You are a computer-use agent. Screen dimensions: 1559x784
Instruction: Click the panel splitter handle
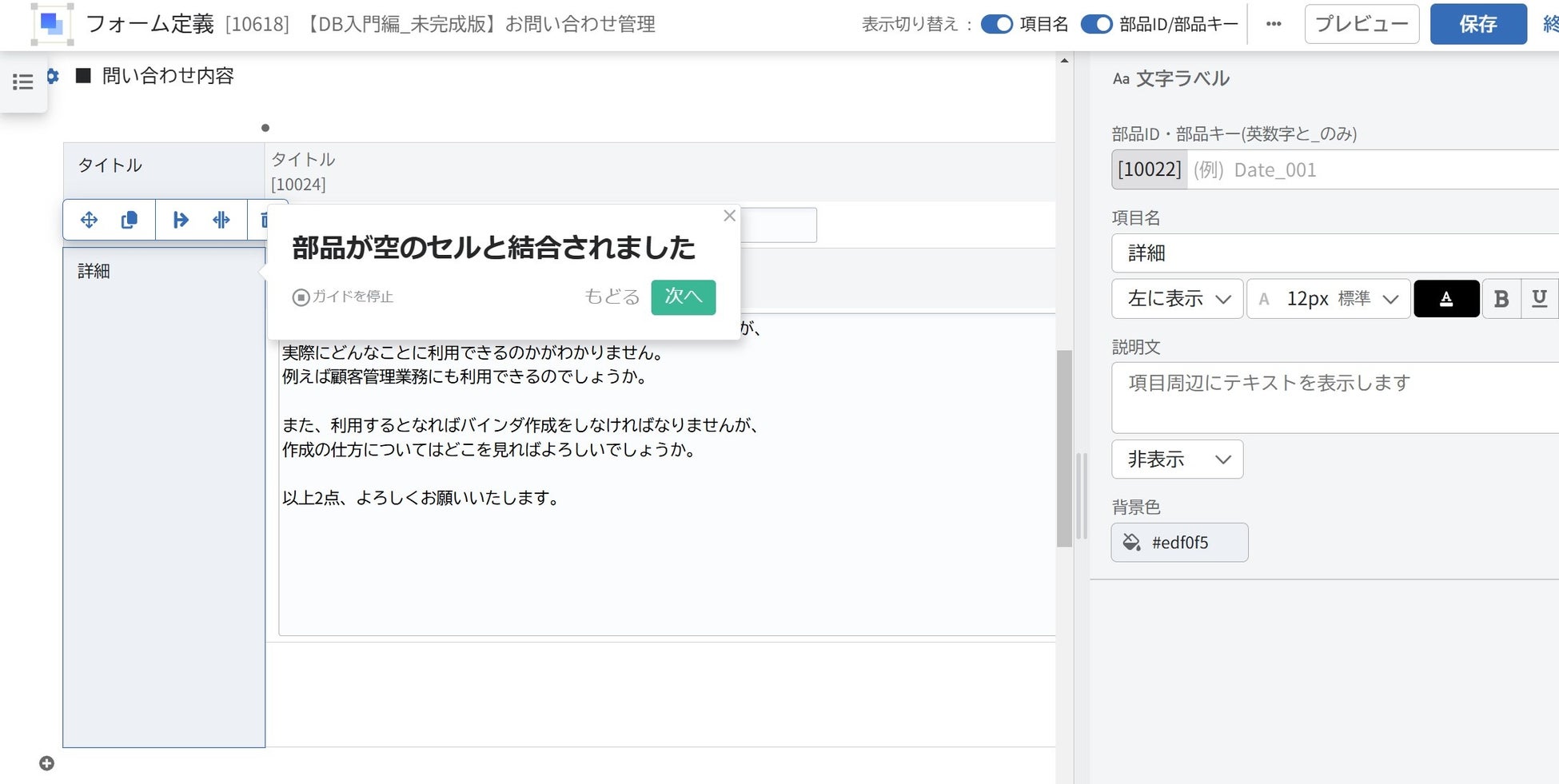[1081, 495]
